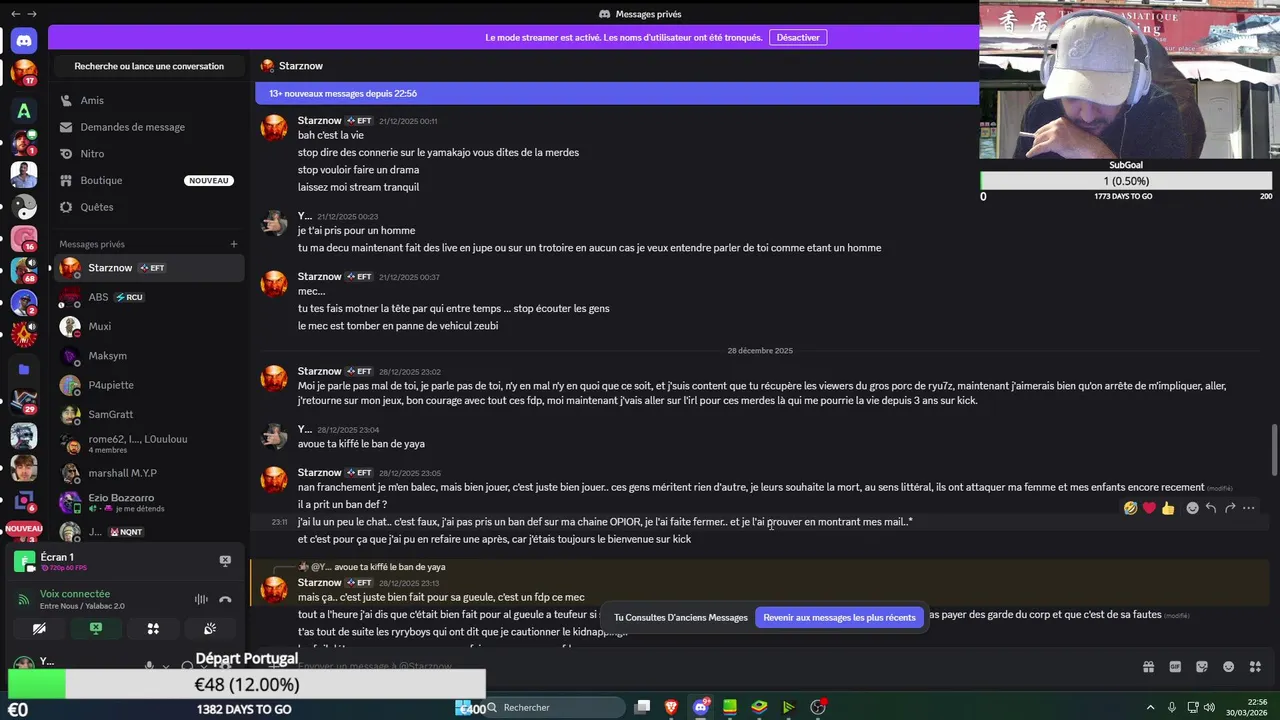Expand the hidden system tray icons chevron
Image resolution: width=1280 pixels, height=720 pixels.
1150,707
